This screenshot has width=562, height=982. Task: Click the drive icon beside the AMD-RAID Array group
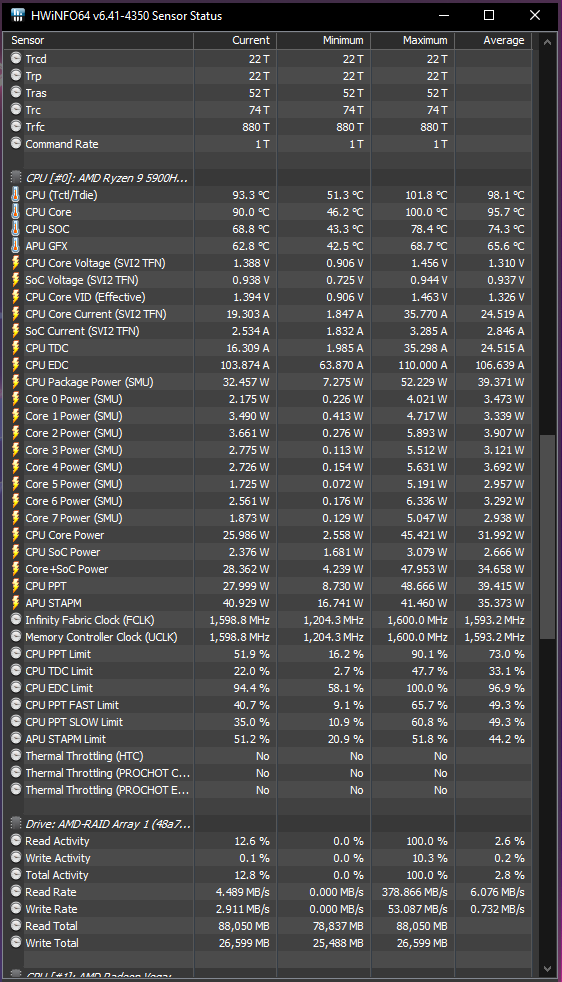click(x=16, y=824)
